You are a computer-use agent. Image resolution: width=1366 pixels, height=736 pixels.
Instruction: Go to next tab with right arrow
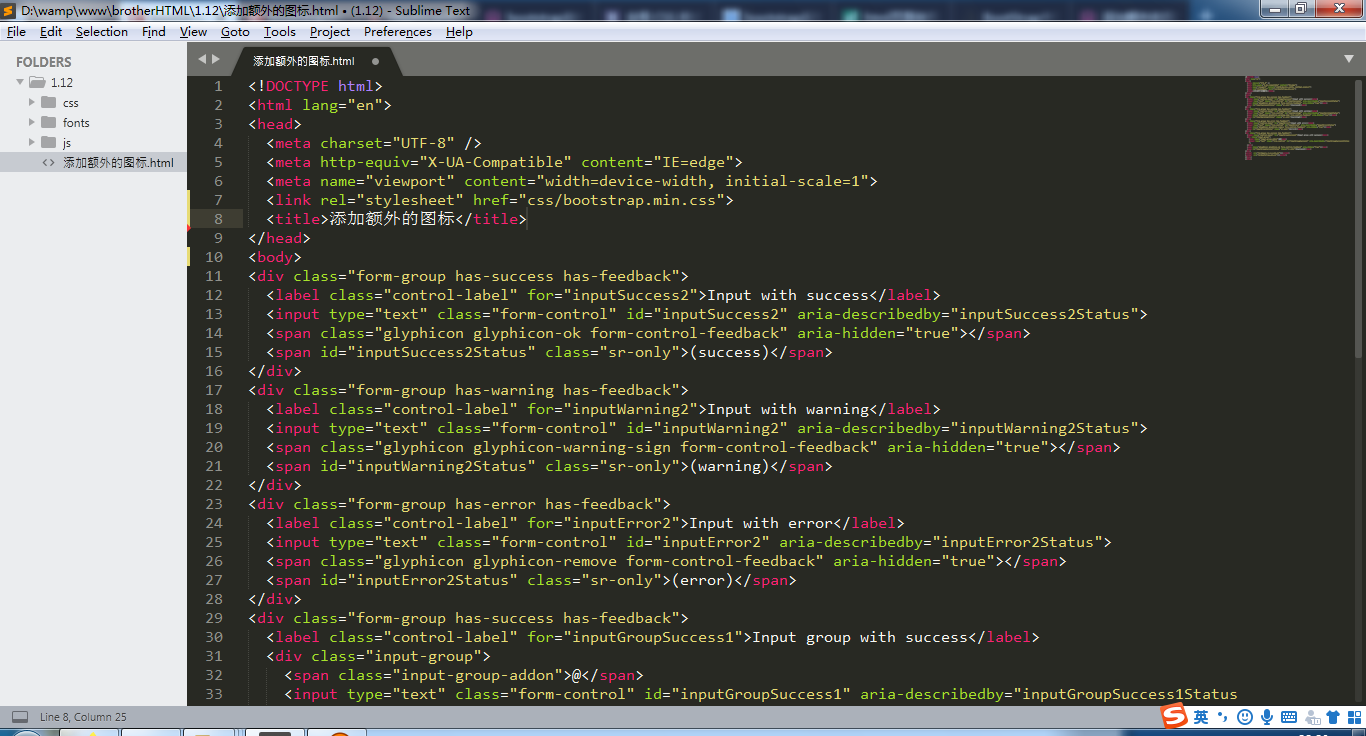coord(215,60)
